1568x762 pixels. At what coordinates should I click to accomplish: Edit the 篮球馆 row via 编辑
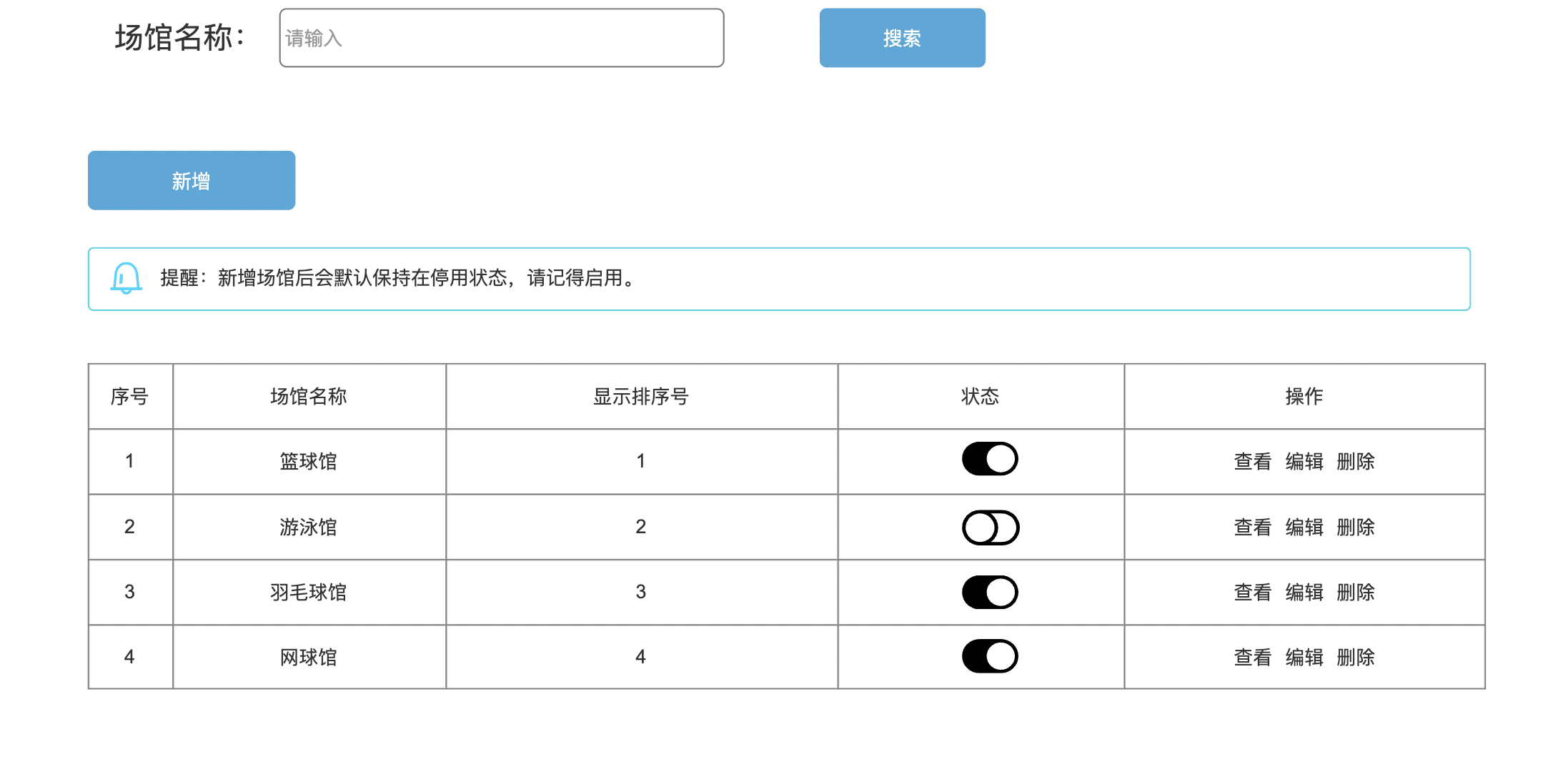click(x=1304, y=462)
